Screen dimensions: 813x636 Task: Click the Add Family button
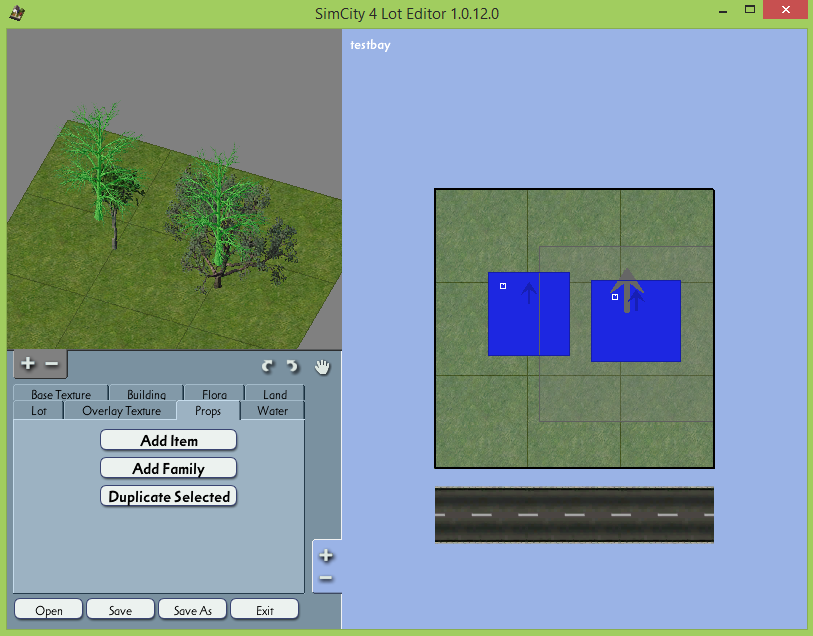(169, 468)
